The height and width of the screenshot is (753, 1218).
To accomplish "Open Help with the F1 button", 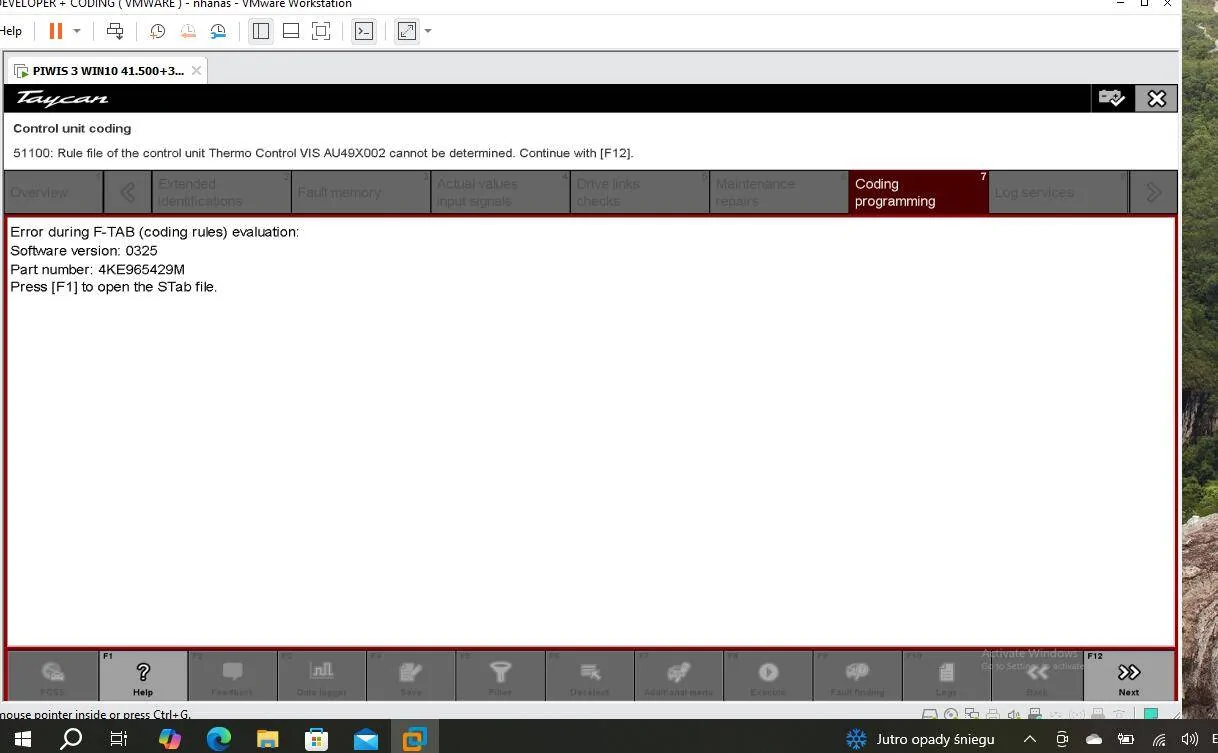I will point(143,676).
